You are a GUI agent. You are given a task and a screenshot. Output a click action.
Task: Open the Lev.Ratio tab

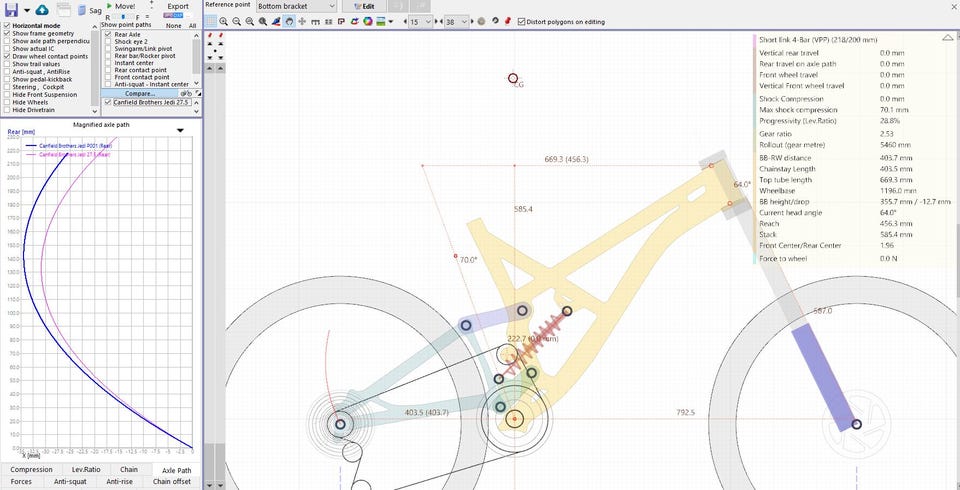[x=85, y=469]
